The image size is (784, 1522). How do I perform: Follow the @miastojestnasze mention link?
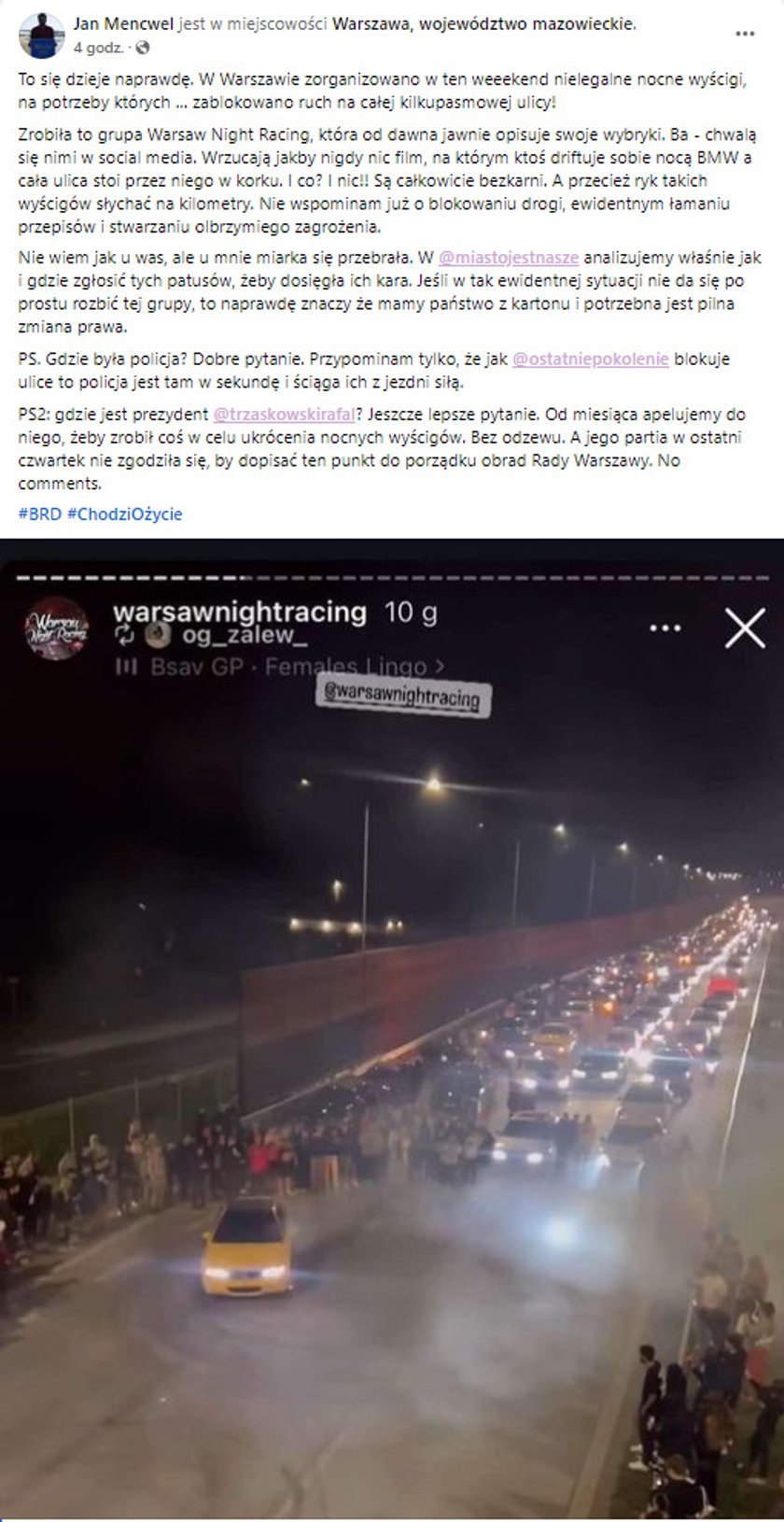pyautogui.click(x=509, y=257)
